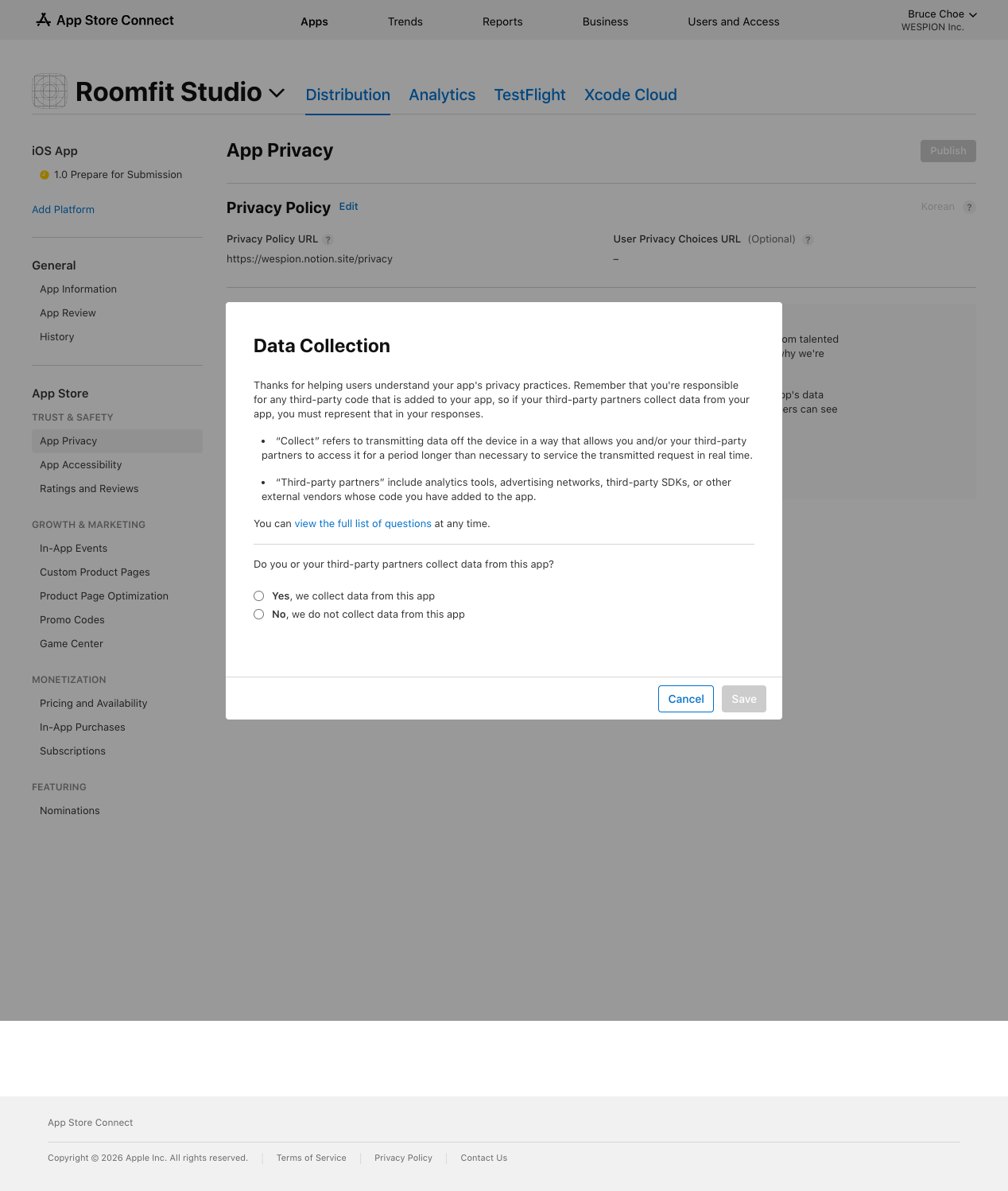The height and width of the screenshot is (1191, 1008).
Task: Click the yellow status dot for version 1.0
Action: [x=45, y=175]
